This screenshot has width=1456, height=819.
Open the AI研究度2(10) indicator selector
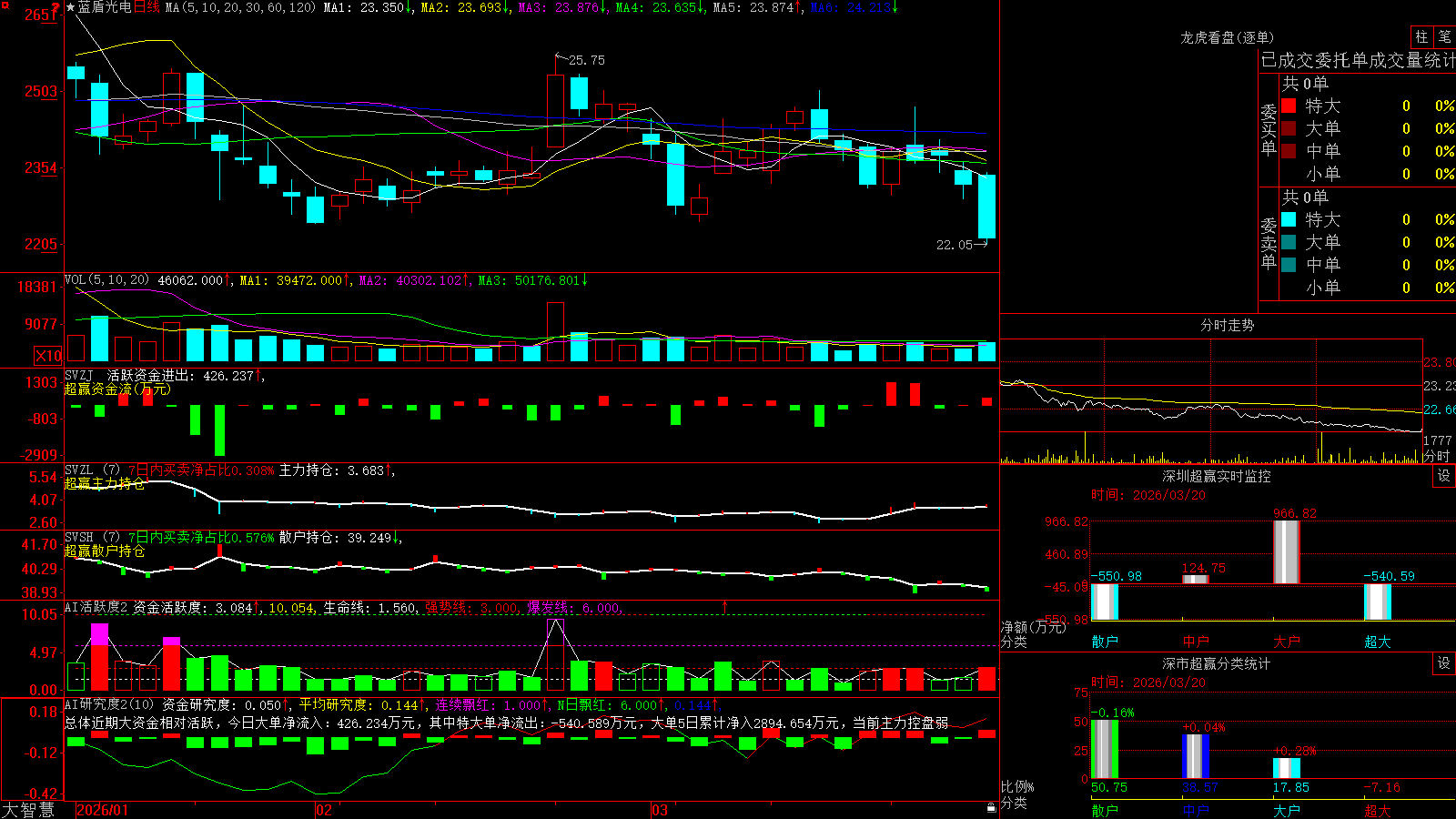coord(109,704)
